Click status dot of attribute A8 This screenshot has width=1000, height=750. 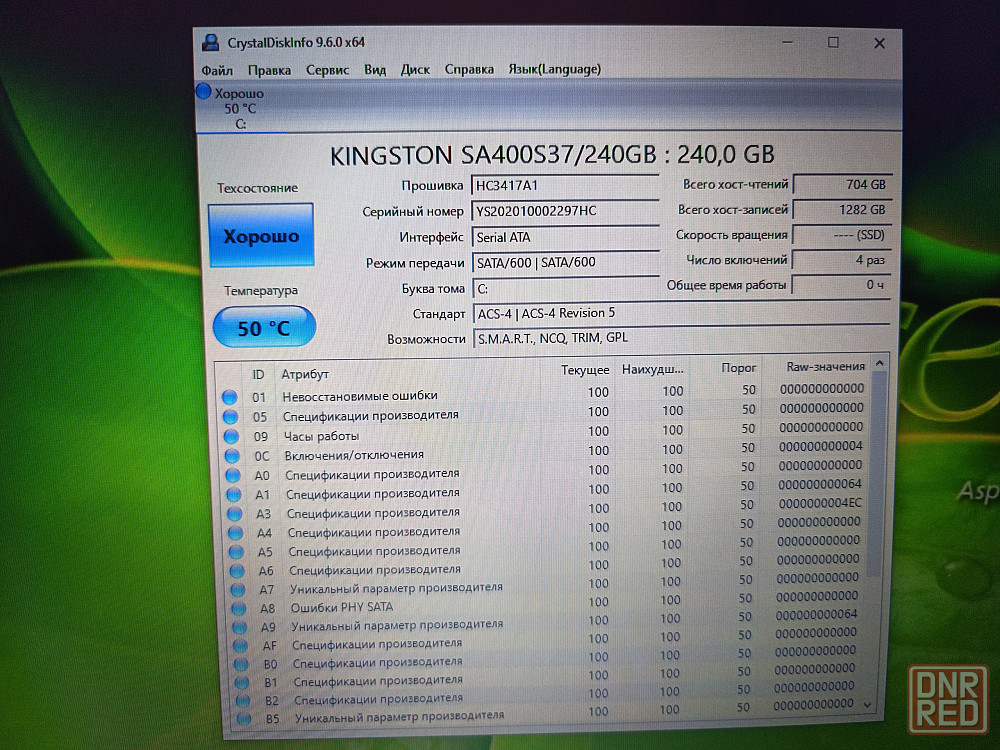click(239, 608)
